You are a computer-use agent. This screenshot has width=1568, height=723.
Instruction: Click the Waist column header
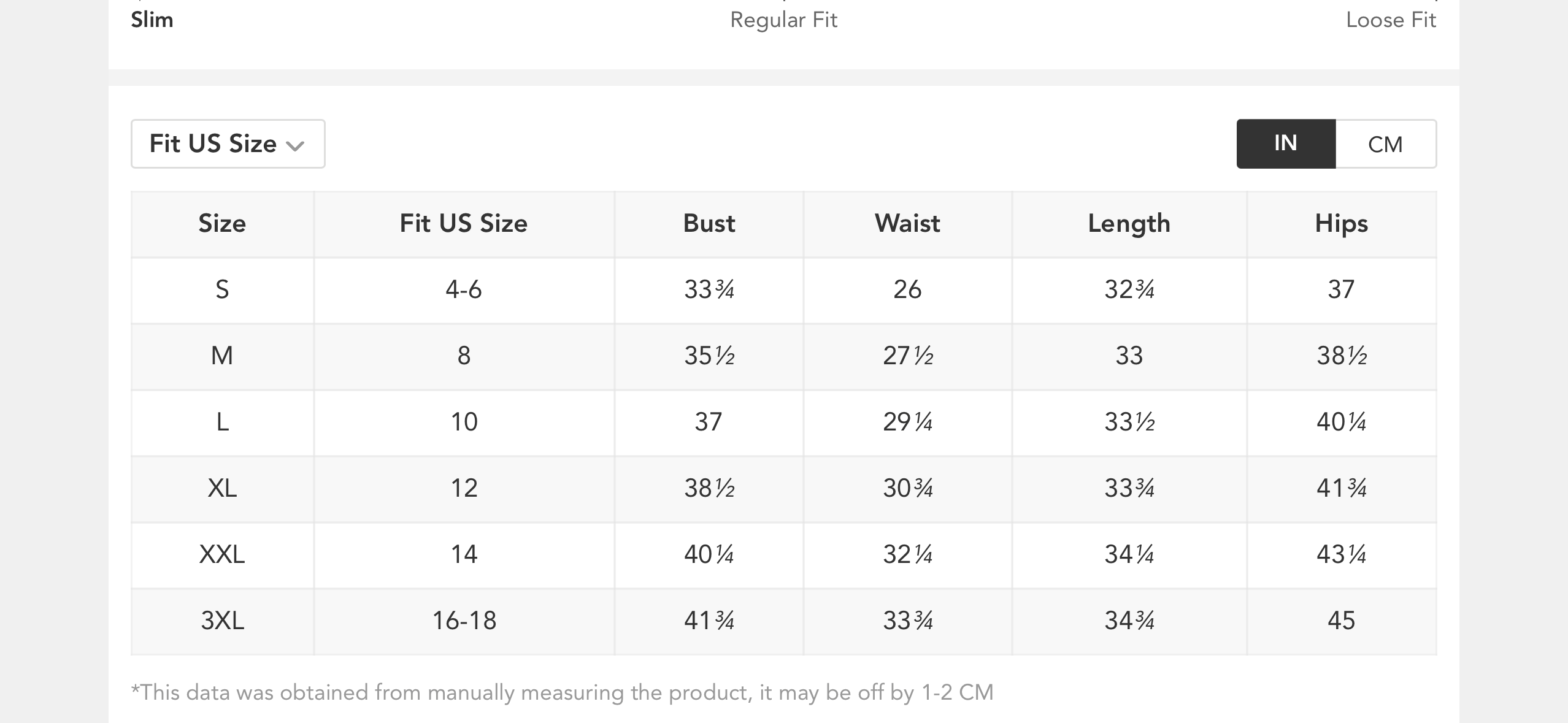click(907, 224)
